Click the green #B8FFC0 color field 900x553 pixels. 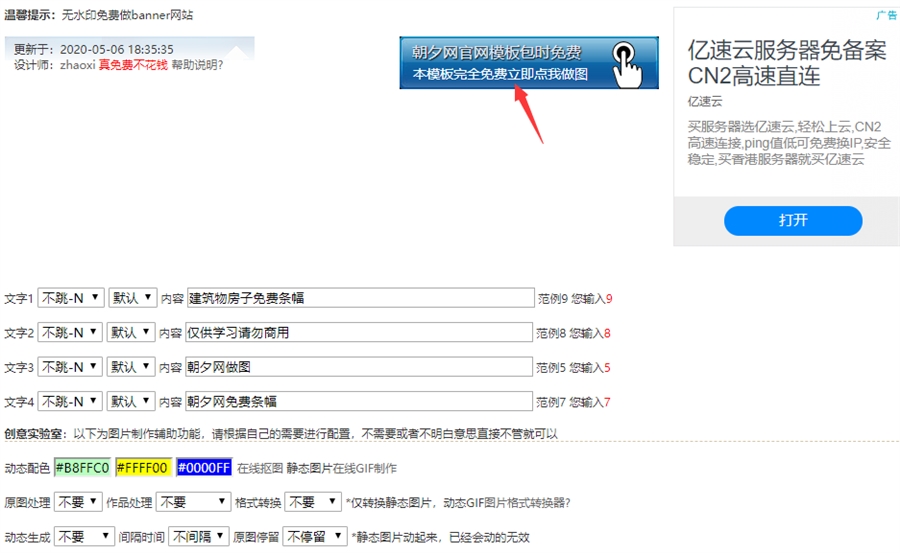point(82,468)
